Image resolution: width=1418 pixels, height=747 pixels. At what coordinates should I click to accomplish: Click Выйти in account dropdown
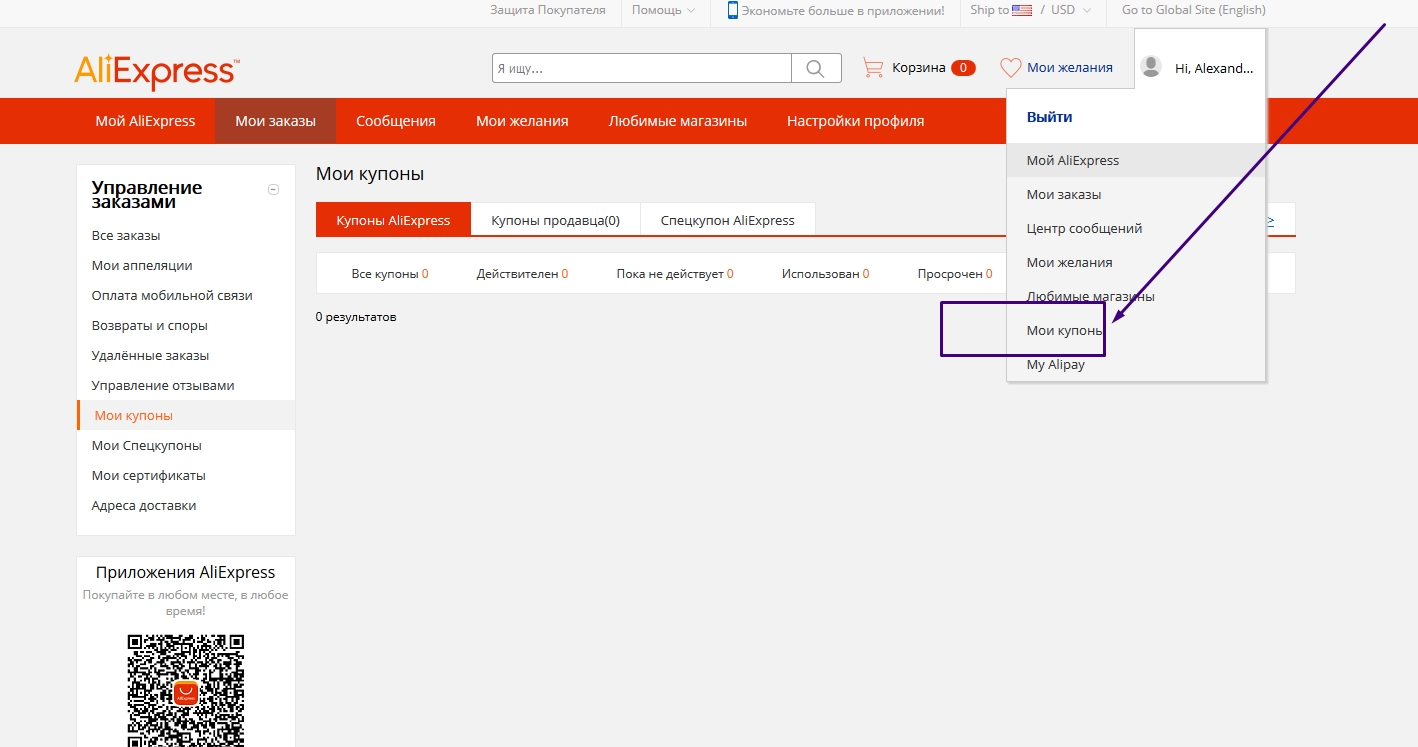(x=1049, y=117)
